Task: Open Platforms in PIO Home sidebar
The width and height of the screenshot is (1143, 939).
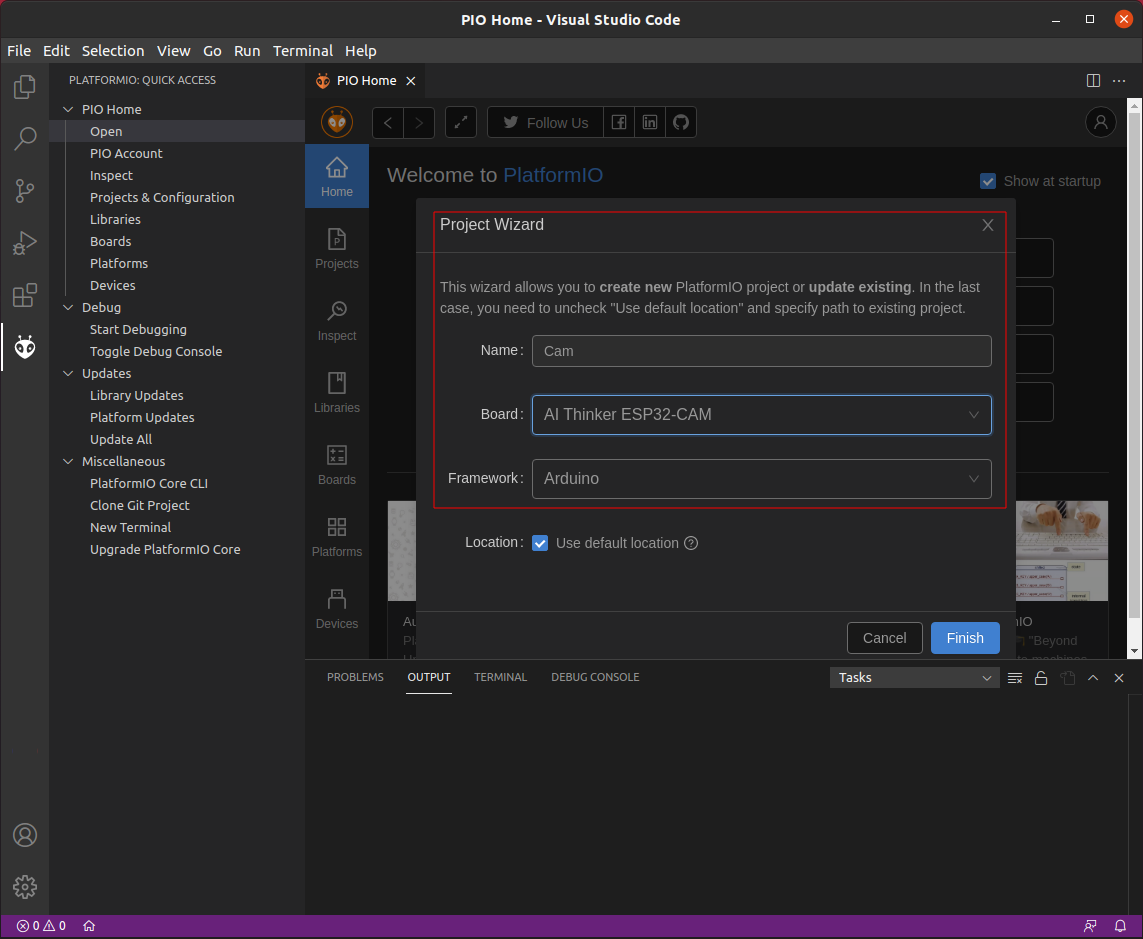Action: (337, 537)
